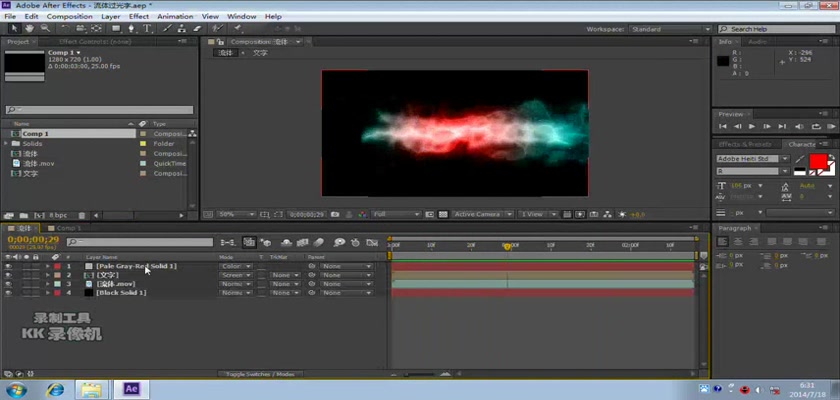
Task: Select the Rotation tool
Action: point(65,28)
